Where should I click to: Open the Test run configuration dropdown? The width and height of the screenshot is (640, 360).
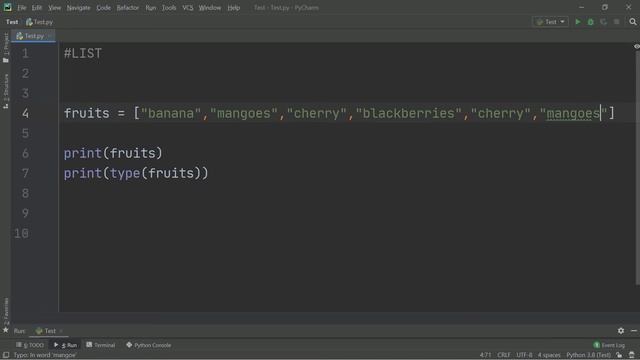[550, 22]
